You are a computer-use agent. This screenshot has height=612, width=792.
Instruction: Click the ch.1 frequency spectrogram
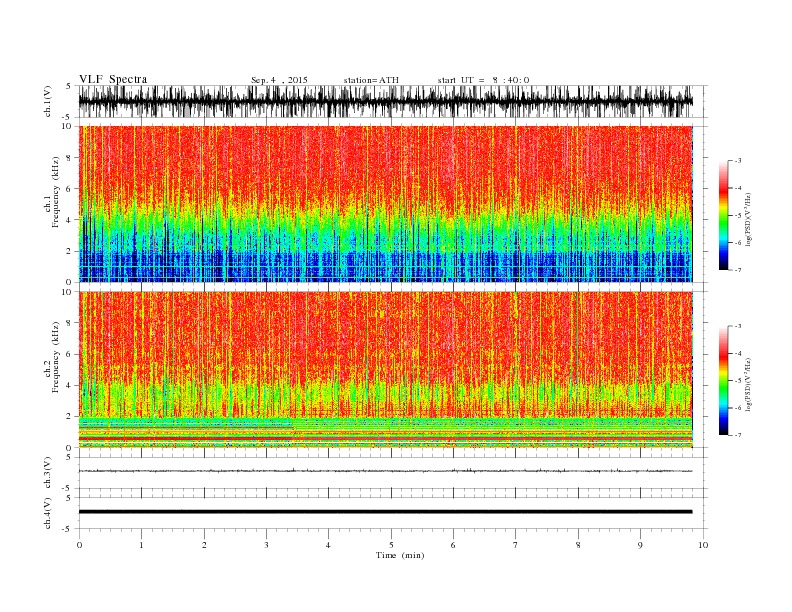[385, 204]
